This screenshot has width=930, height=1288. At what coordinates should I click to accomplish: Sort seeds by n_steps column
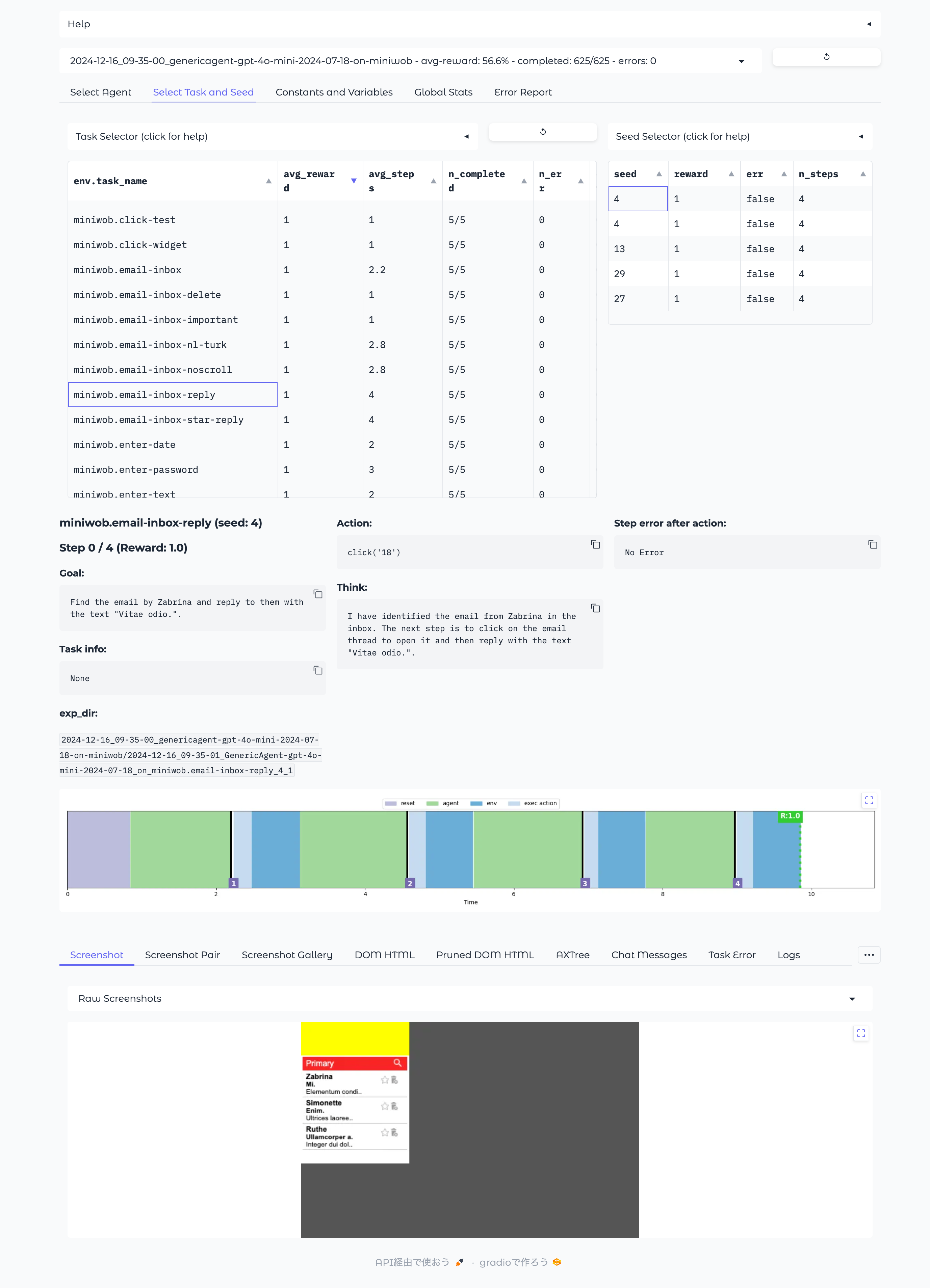coord(862,175)
